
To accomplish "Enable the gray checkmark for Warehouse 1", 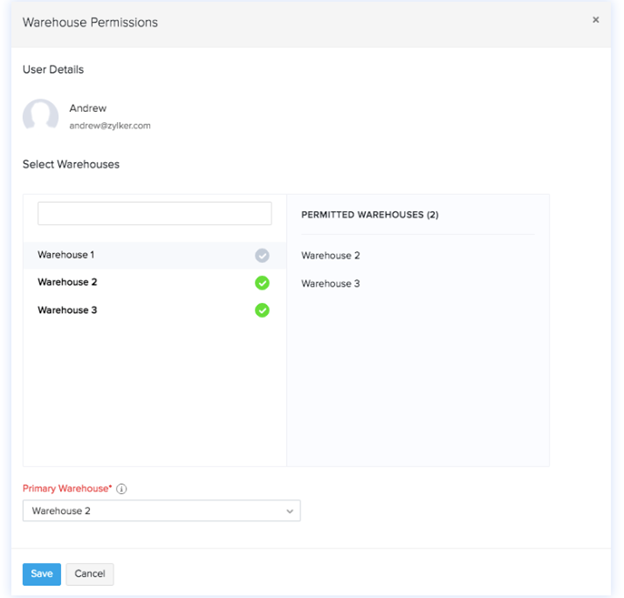I will pyautogui.click(x=262, y=256).
